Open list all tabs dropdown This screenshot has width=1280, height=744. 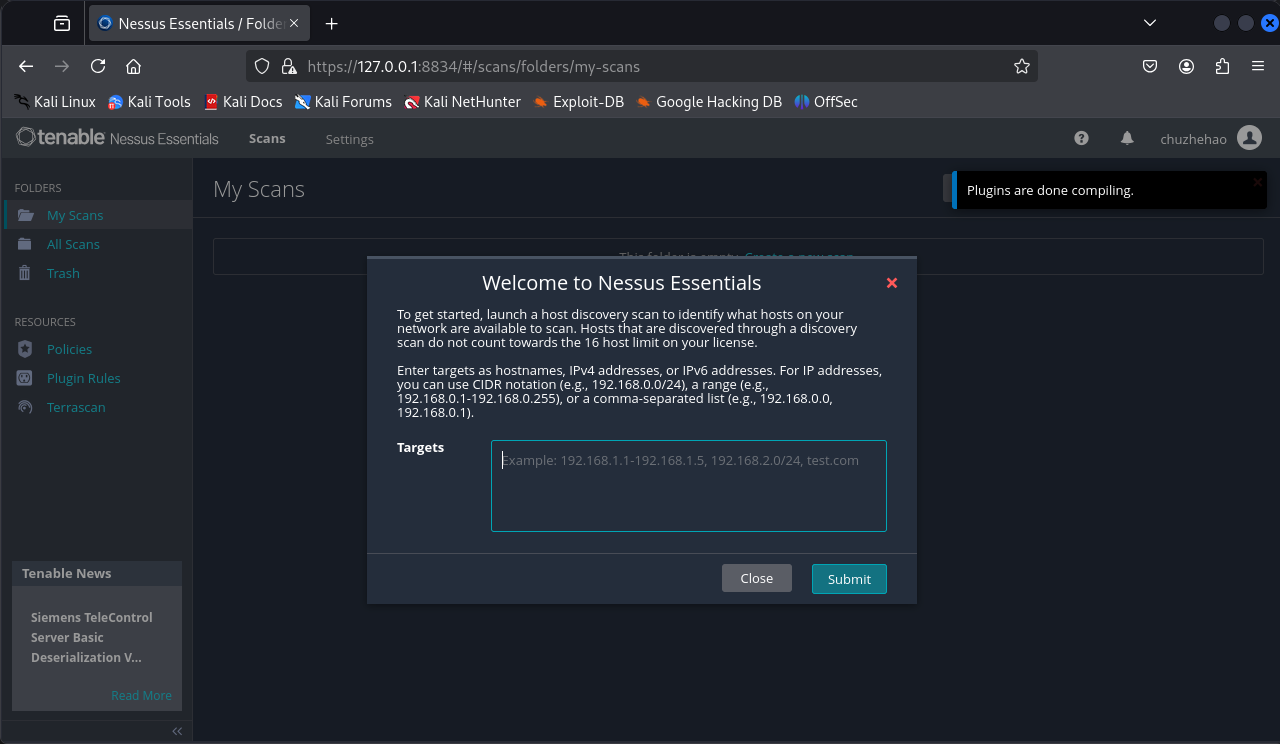pyautogui.click(x=1150, y=22)
